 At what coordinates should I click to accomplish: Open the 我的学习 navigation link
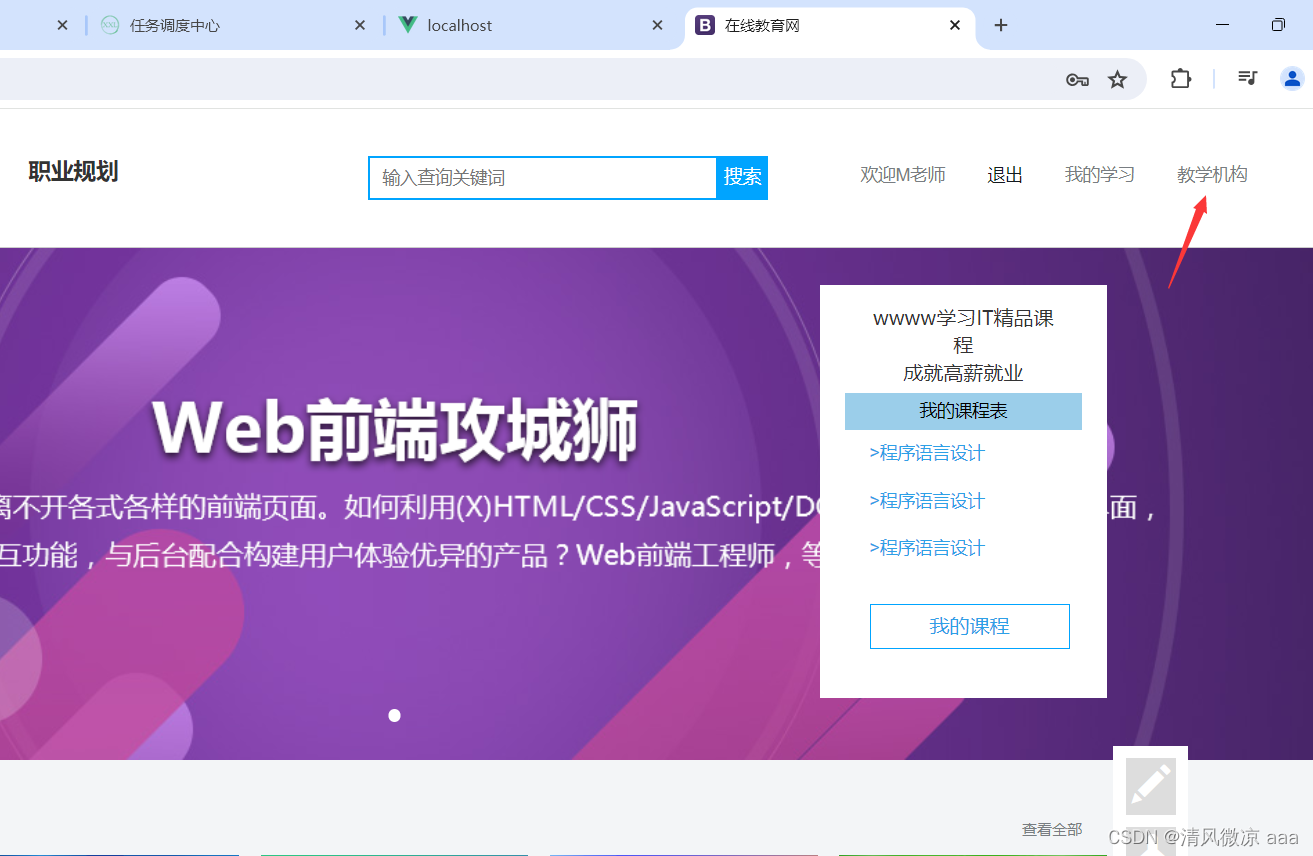[x=1100, y=175]
